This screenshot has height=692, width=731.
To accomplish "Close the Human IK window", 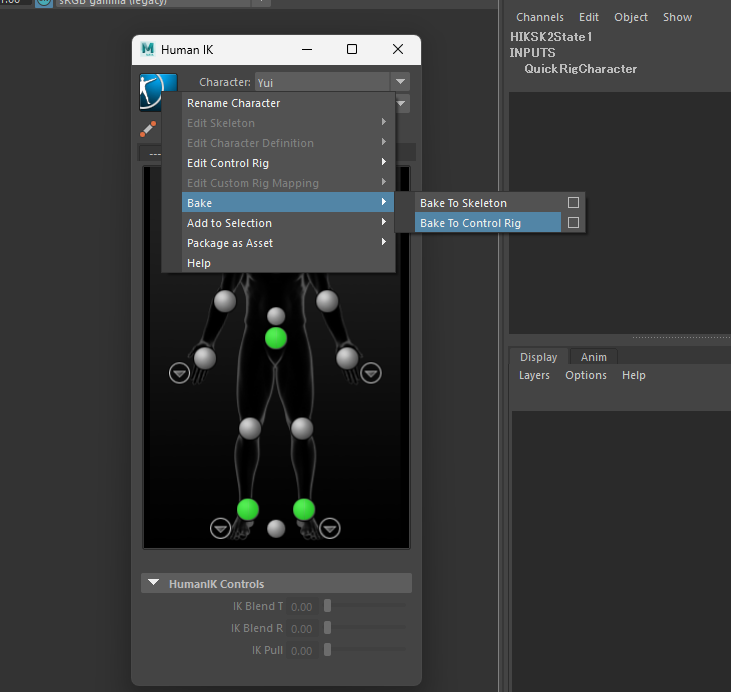I will click(x=398, y=49).
